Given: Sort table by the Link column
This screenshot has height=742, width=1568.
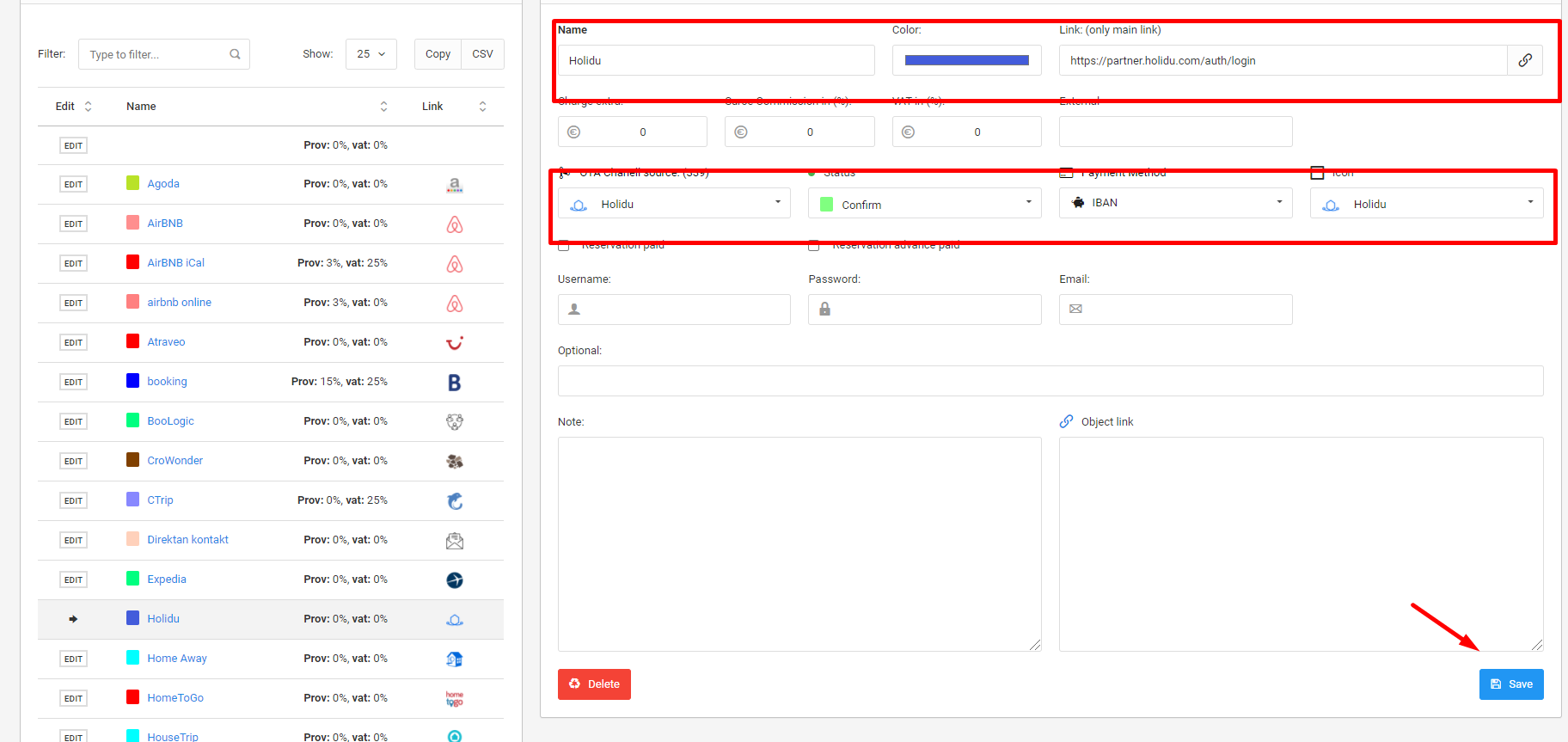Looking at the screenshot, I should [454, 107].
